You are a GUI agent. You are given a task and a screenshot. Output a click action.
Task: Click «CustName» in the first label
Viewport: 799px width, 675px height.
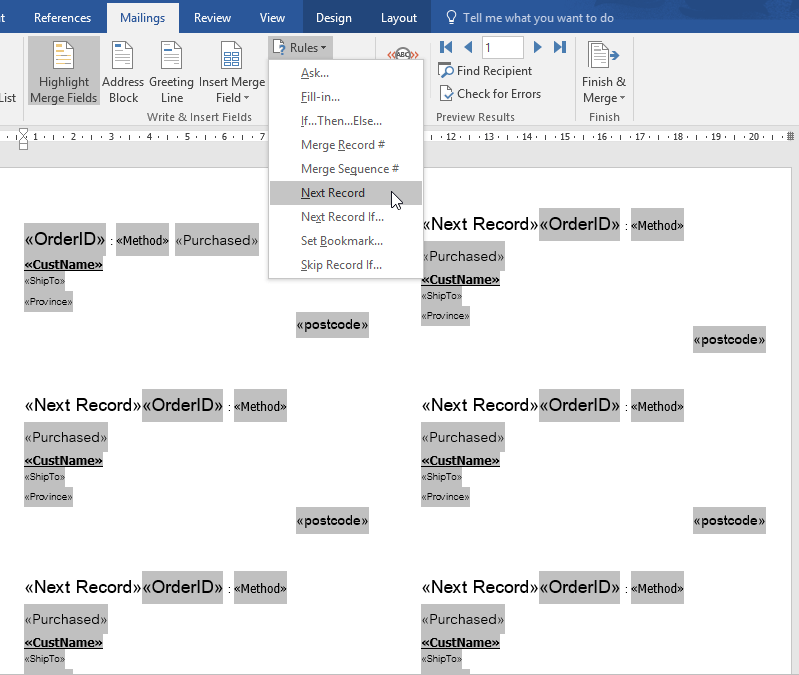63,264
